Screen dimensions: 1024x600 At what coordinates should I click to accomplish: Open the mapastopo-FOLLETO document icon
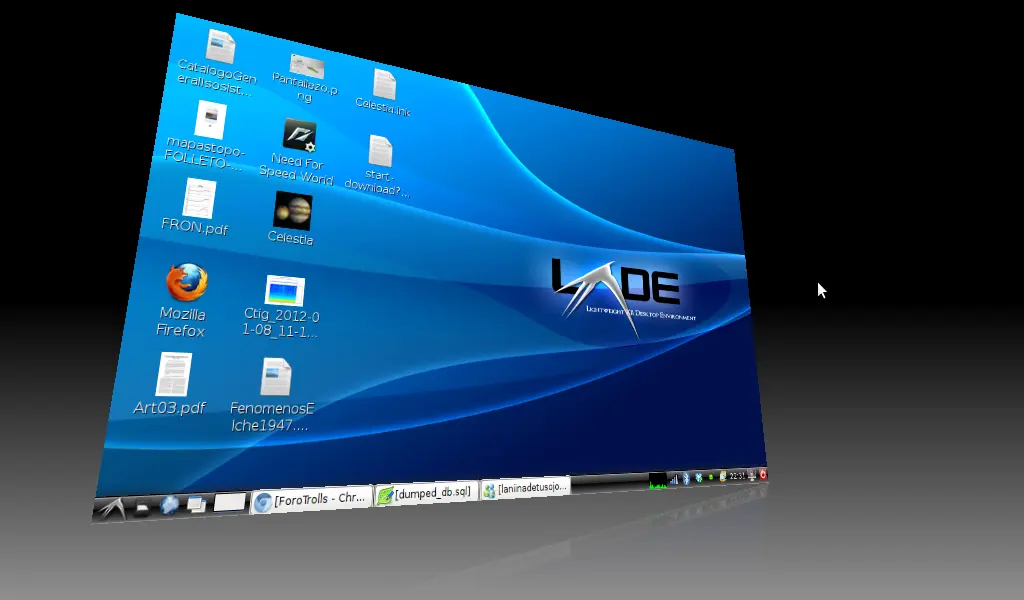pyautogui.click(x=210, y=119)
